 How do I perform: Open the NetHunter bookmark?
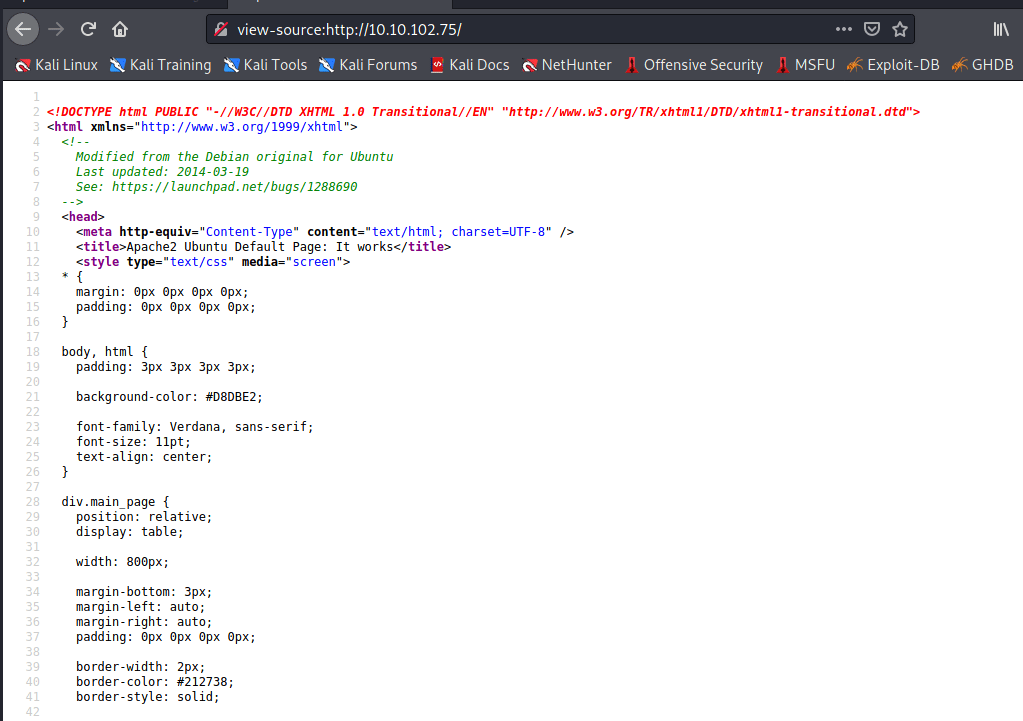point(566,65)
